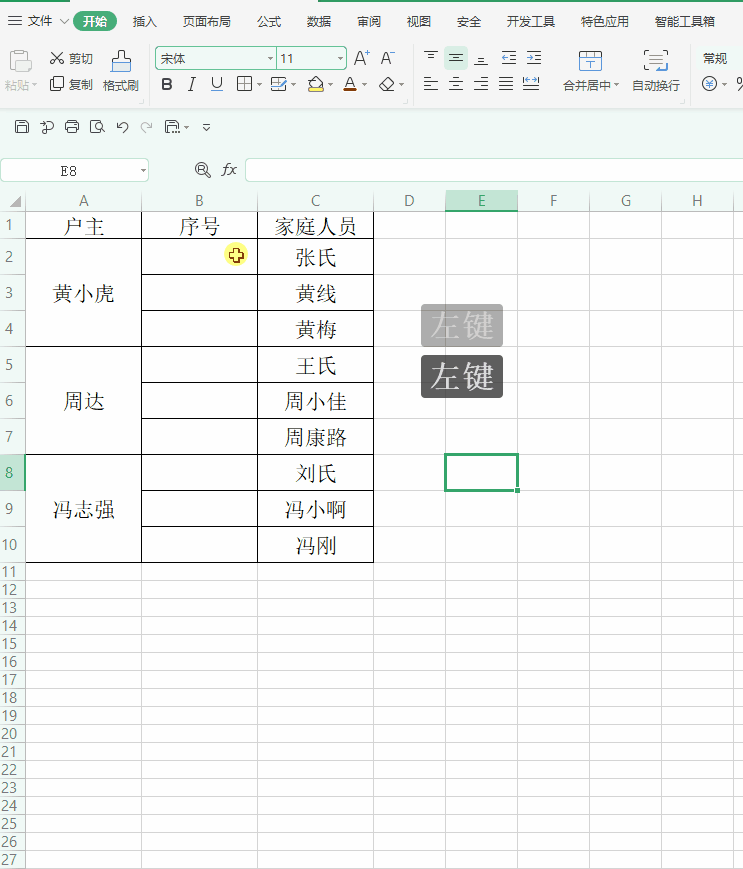This screenshot has height=869, width=743.
Task: Click the redo arrow
Action: 146,127
